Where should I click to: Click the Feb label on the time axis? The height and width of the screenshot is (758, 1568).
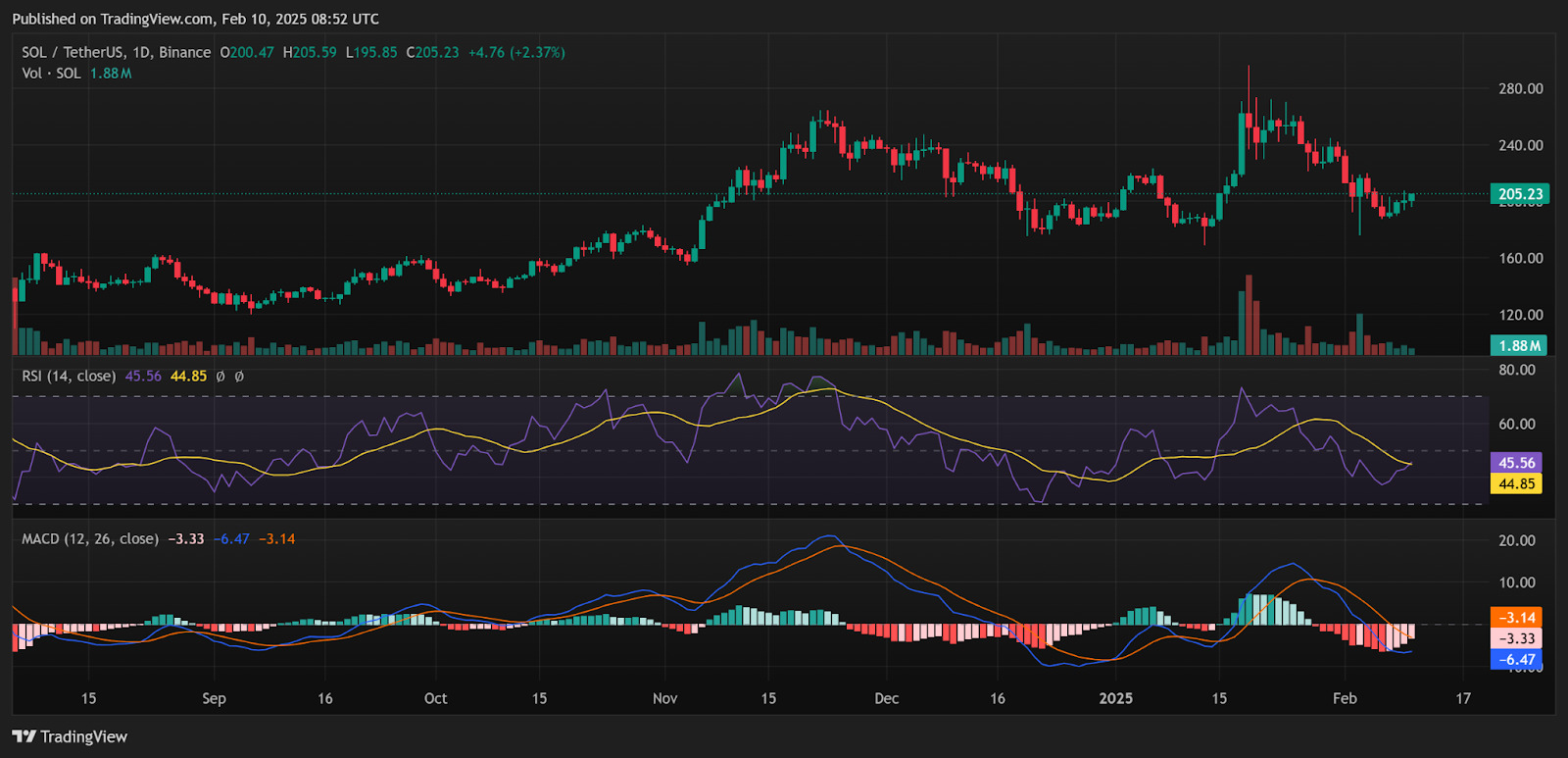[x=1345, y=698]
